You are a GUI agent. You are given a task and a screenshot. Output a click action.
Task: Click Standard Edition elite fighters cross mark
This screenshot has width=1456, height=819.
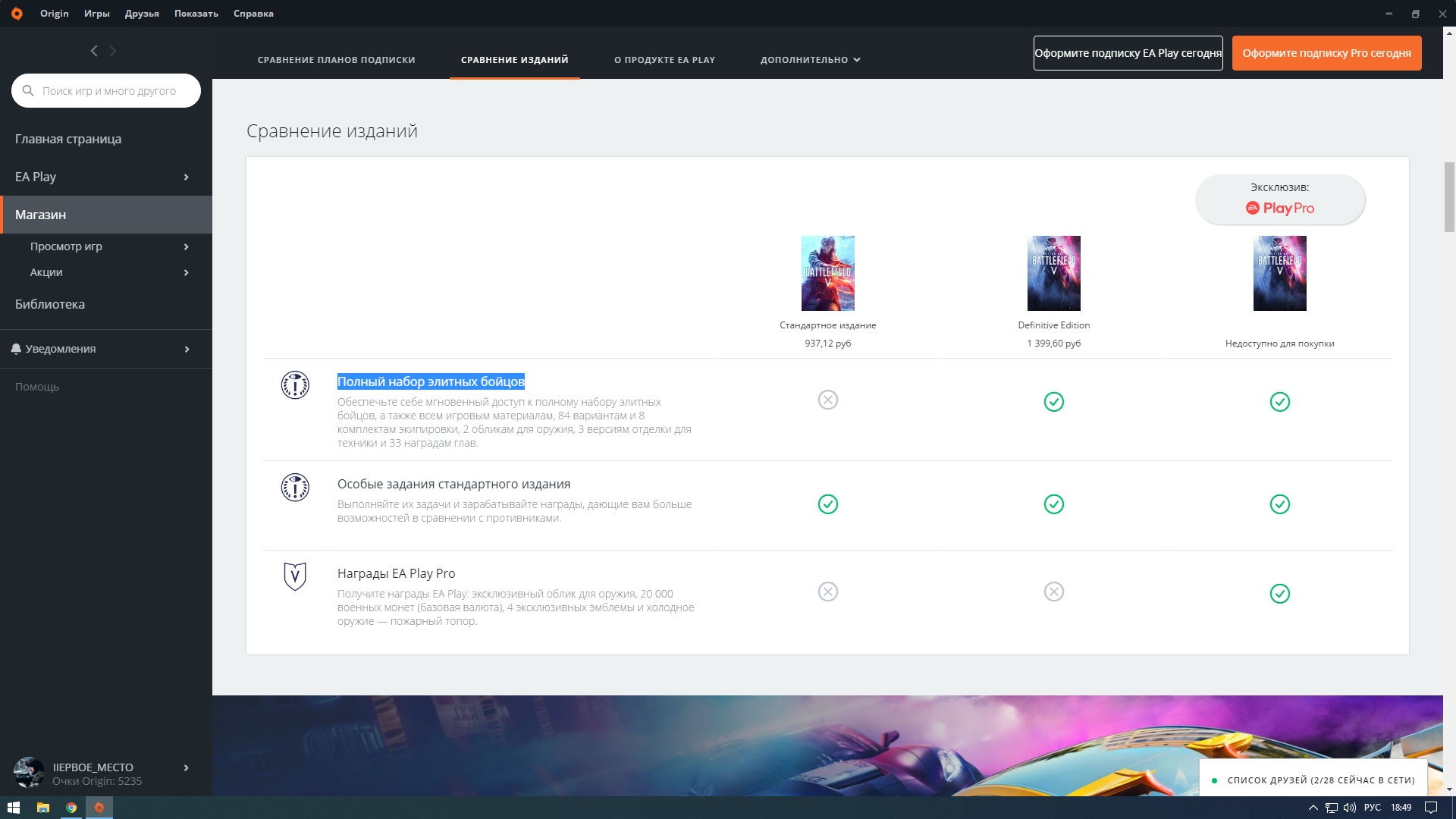click(x=827, y=400)
